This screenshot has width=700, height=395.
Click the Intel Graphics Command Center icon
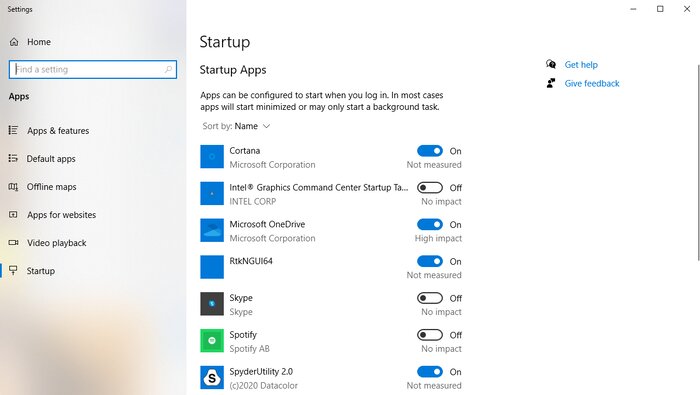click(212, 193)
